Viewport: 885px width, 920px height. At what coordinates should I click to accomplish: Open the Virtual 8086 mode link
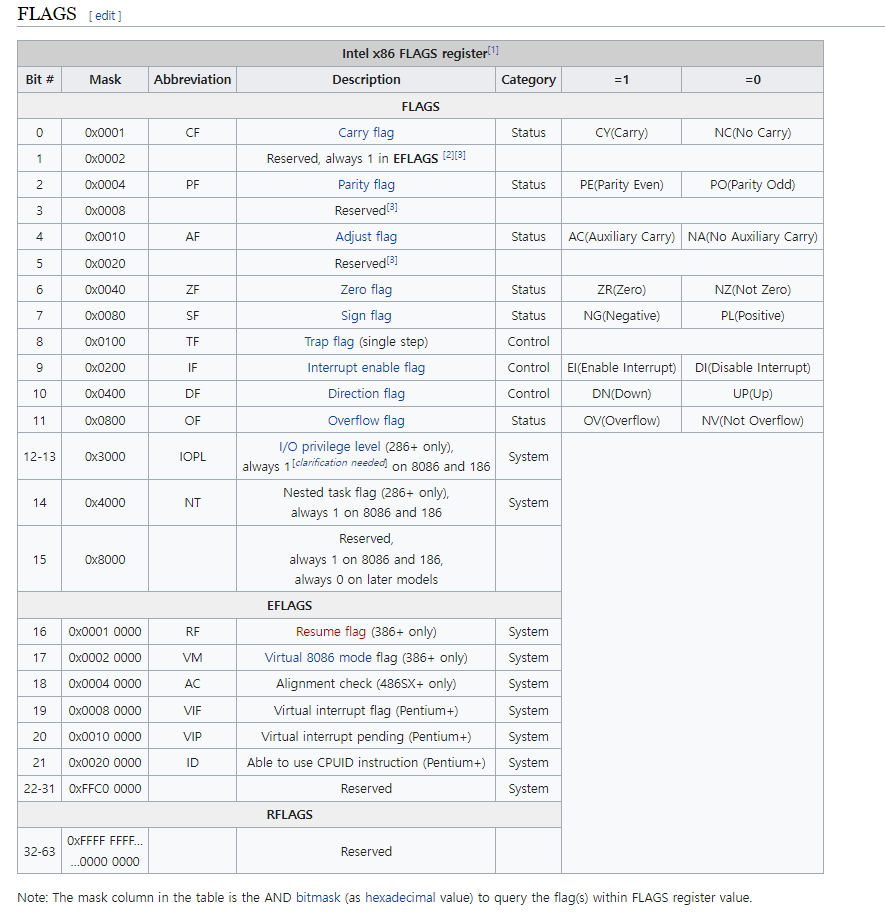point(317,658)
